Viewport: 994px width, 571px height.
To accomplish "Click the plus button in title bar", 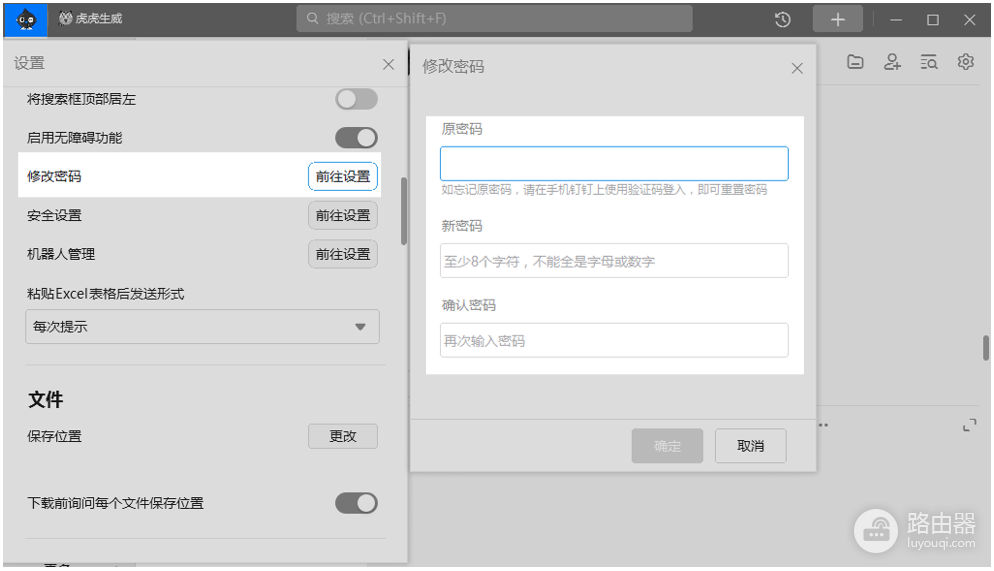I will coord(837,20).
